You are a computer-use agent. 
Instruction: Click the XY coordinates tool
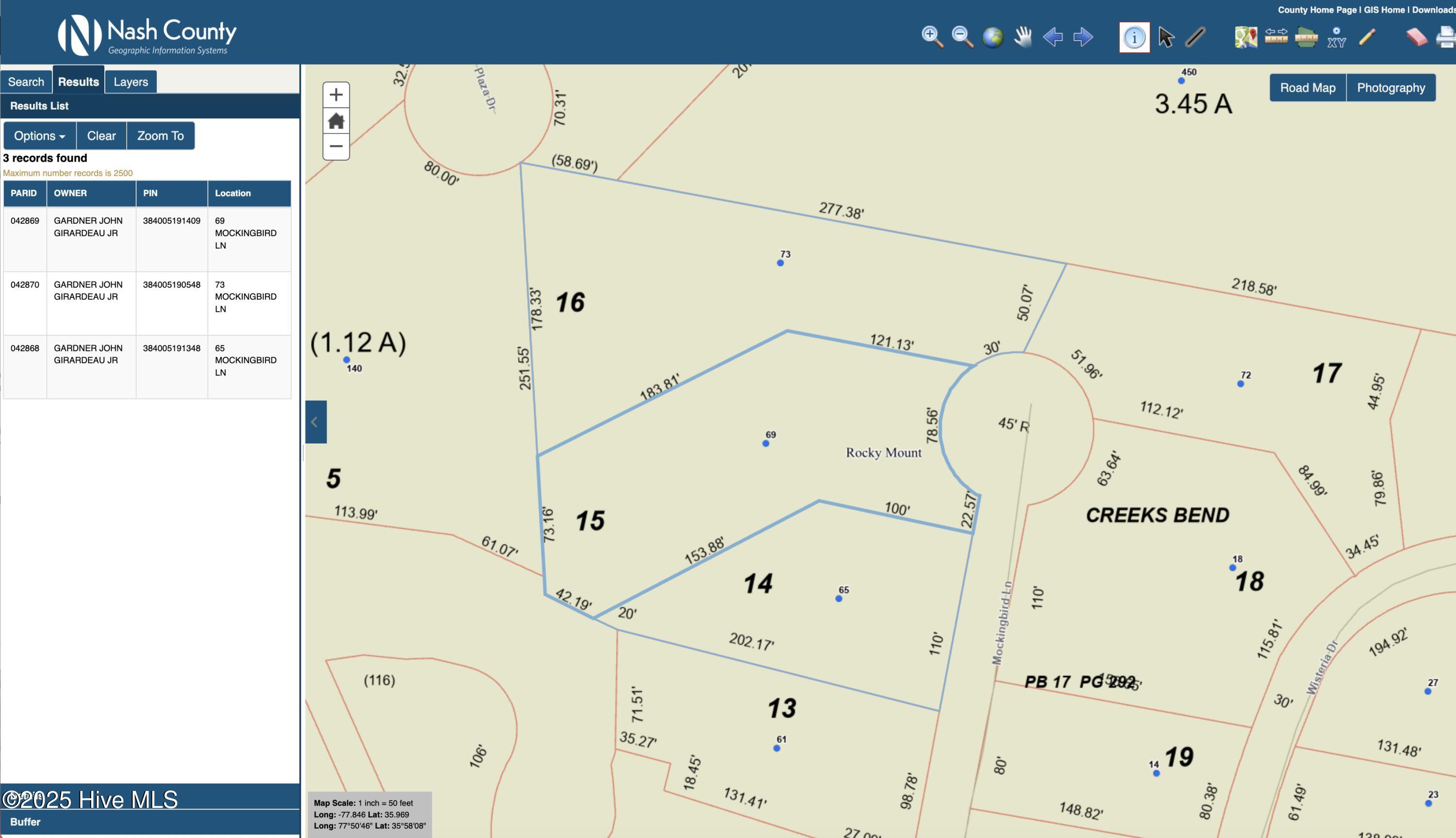pos(1336,37)
